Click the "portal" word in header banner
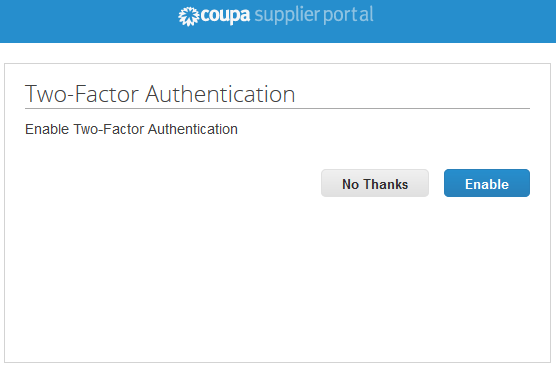Screen dimensions: 556x367 point(348,16)
